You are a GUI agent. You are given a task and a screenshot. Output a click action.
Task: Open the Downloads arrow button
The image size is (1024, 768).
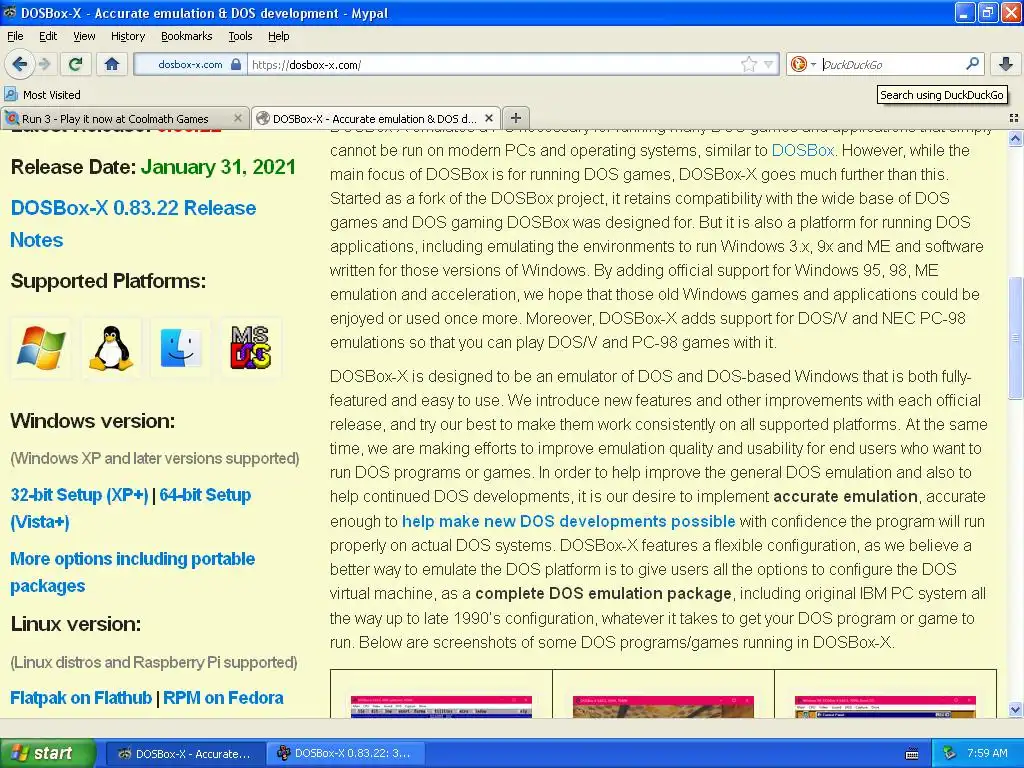pos(1006,64)
